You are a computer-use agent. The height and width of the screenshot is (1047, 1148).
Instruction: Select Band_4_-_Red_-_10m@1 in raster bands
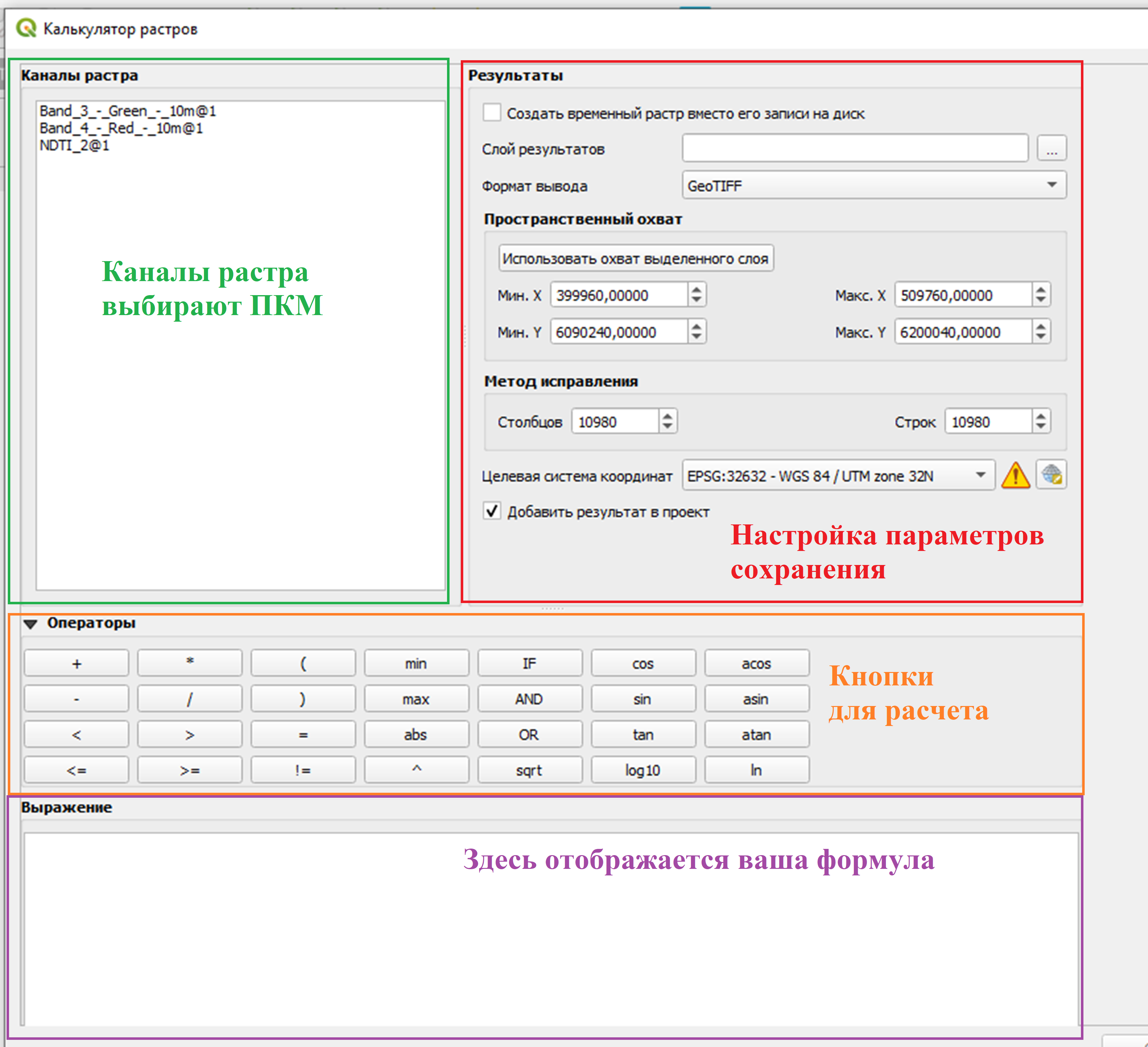(x=121, y=128)
